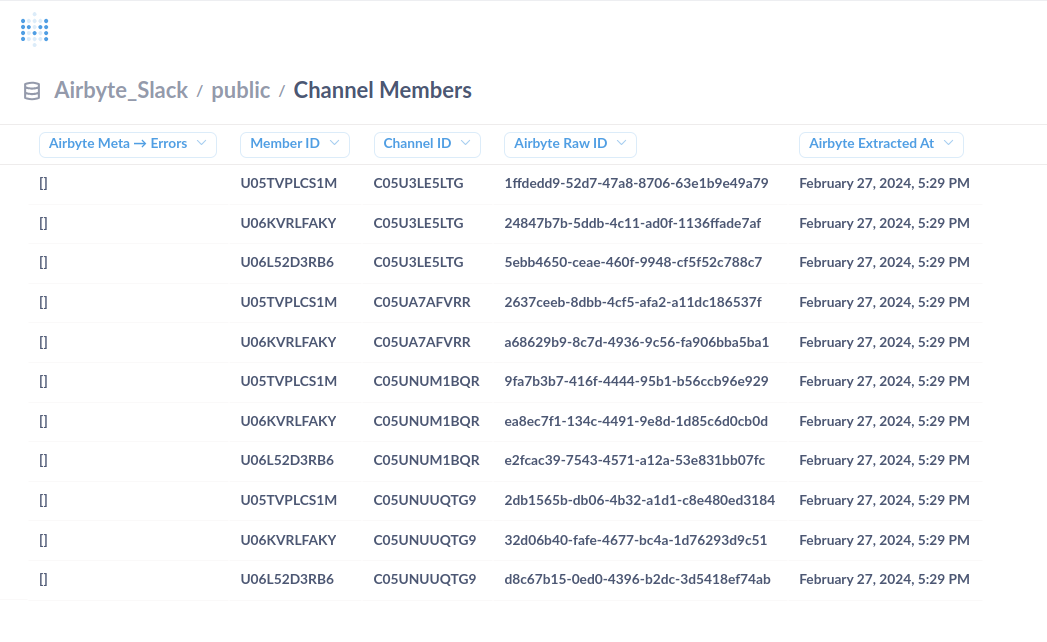Click errors cell [] in the d8c67b15 row
The height and width of the screenshot is (642, 1047).
[43, 579]
